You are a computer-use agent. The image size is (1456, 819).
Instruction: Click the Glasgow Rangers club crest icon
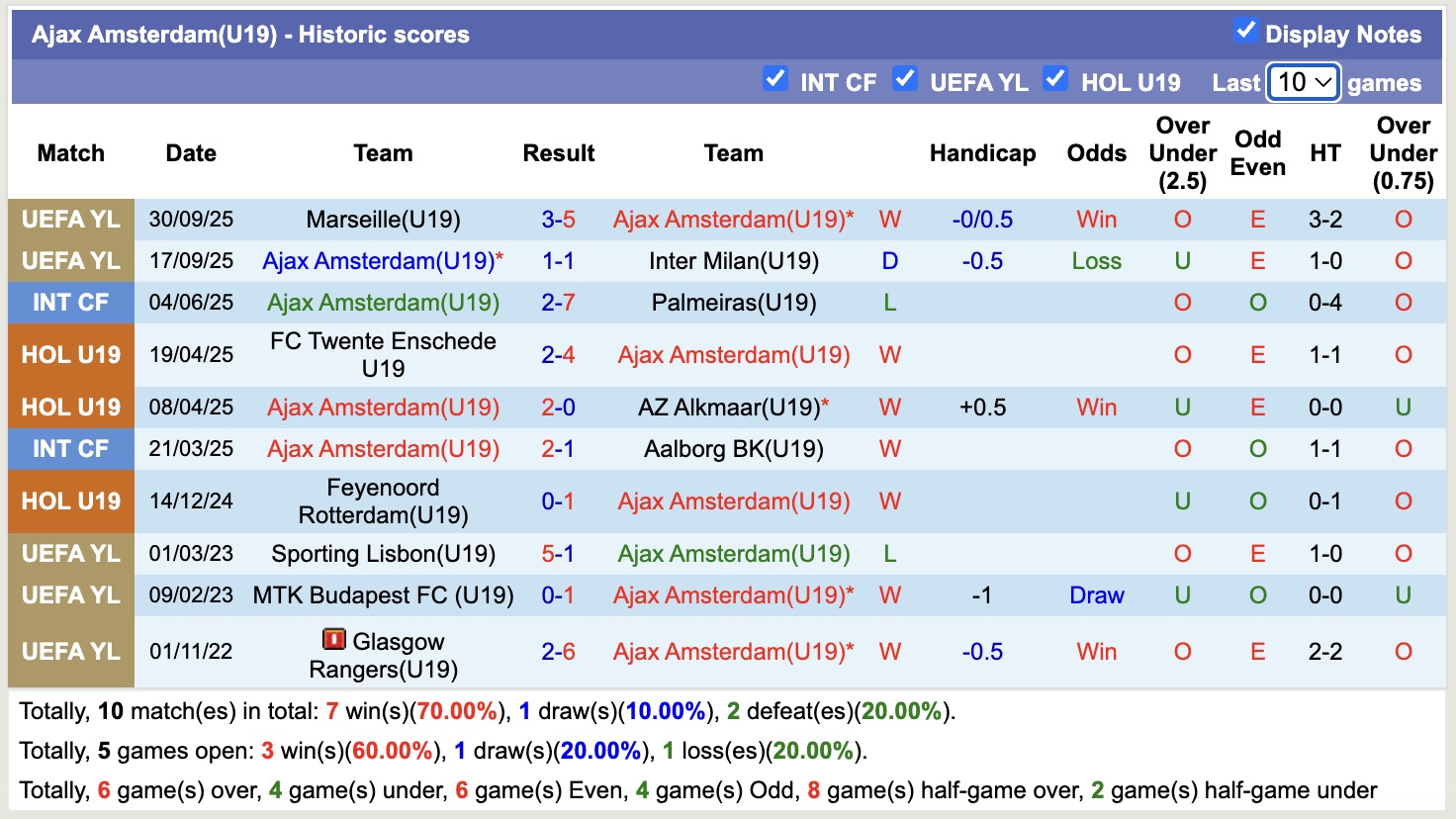[x=331, y=641]
